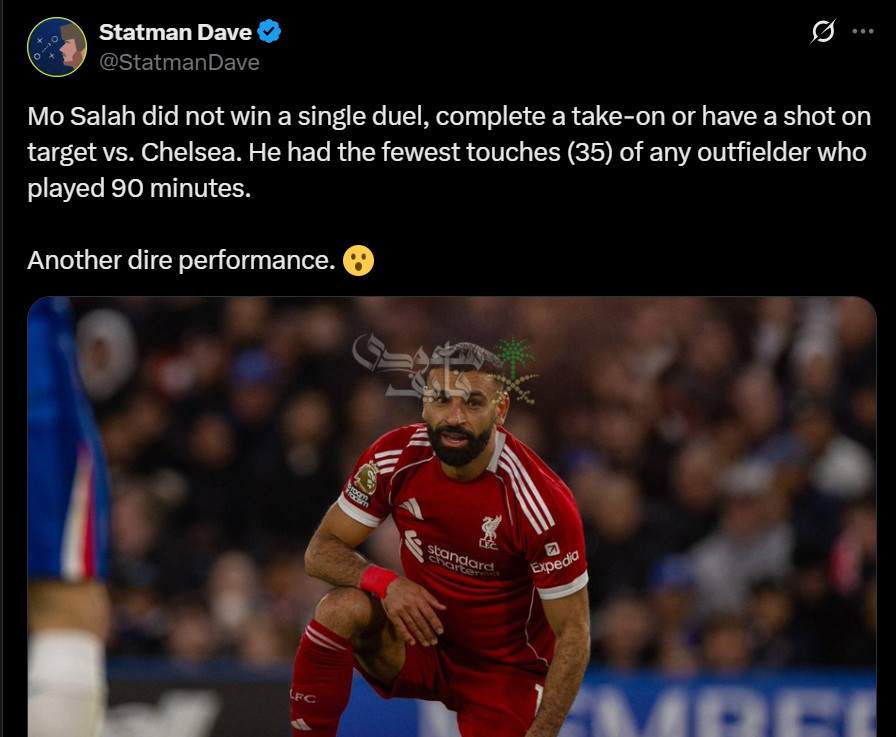Click the Statman Dave display name
This screenshot has width=896, height=737.
point(175,33)
